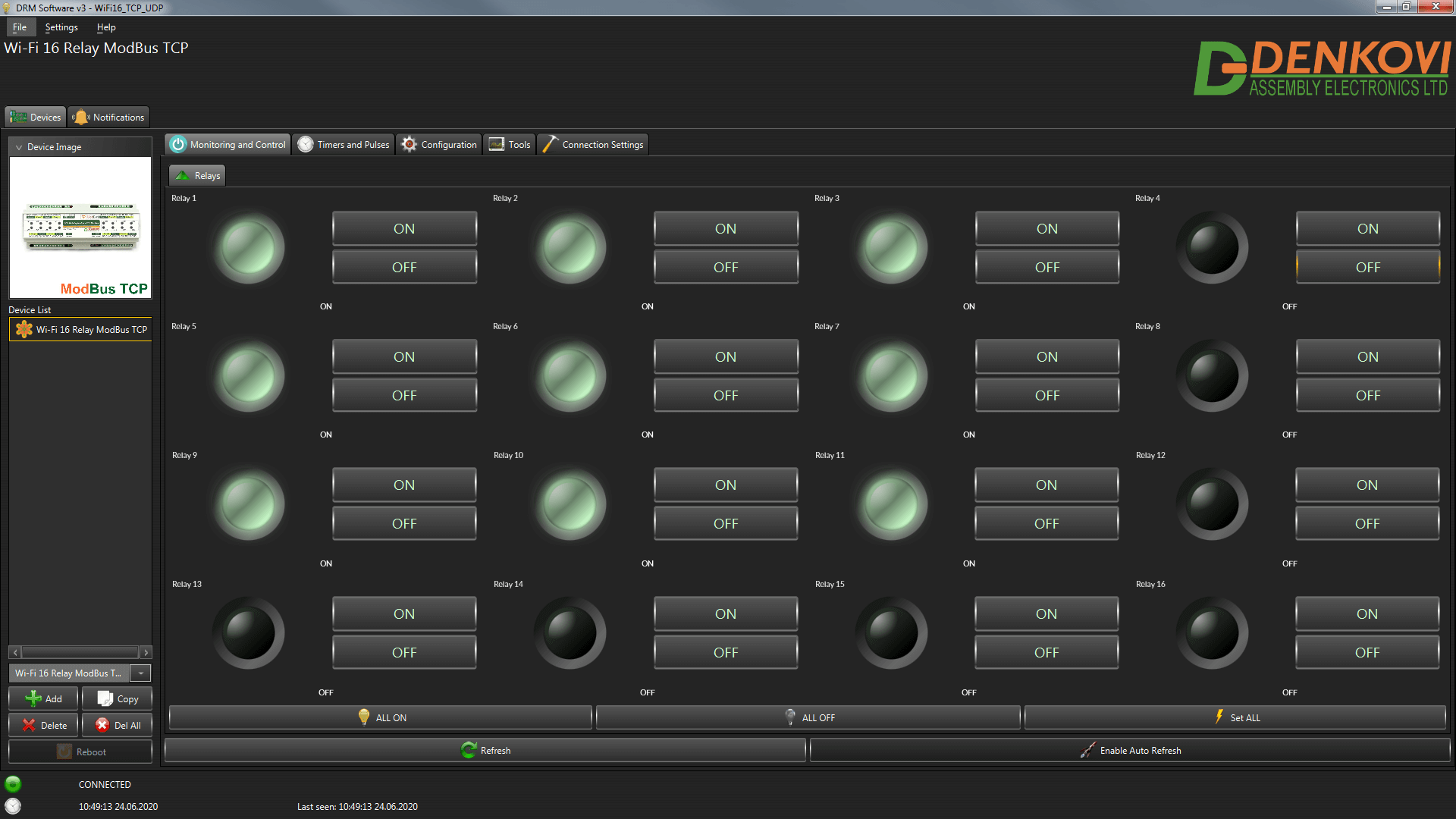The height and width of the screenshot is (819, 1456).
Task: Toggle Relay 1 ON
Action: point(404,228)
